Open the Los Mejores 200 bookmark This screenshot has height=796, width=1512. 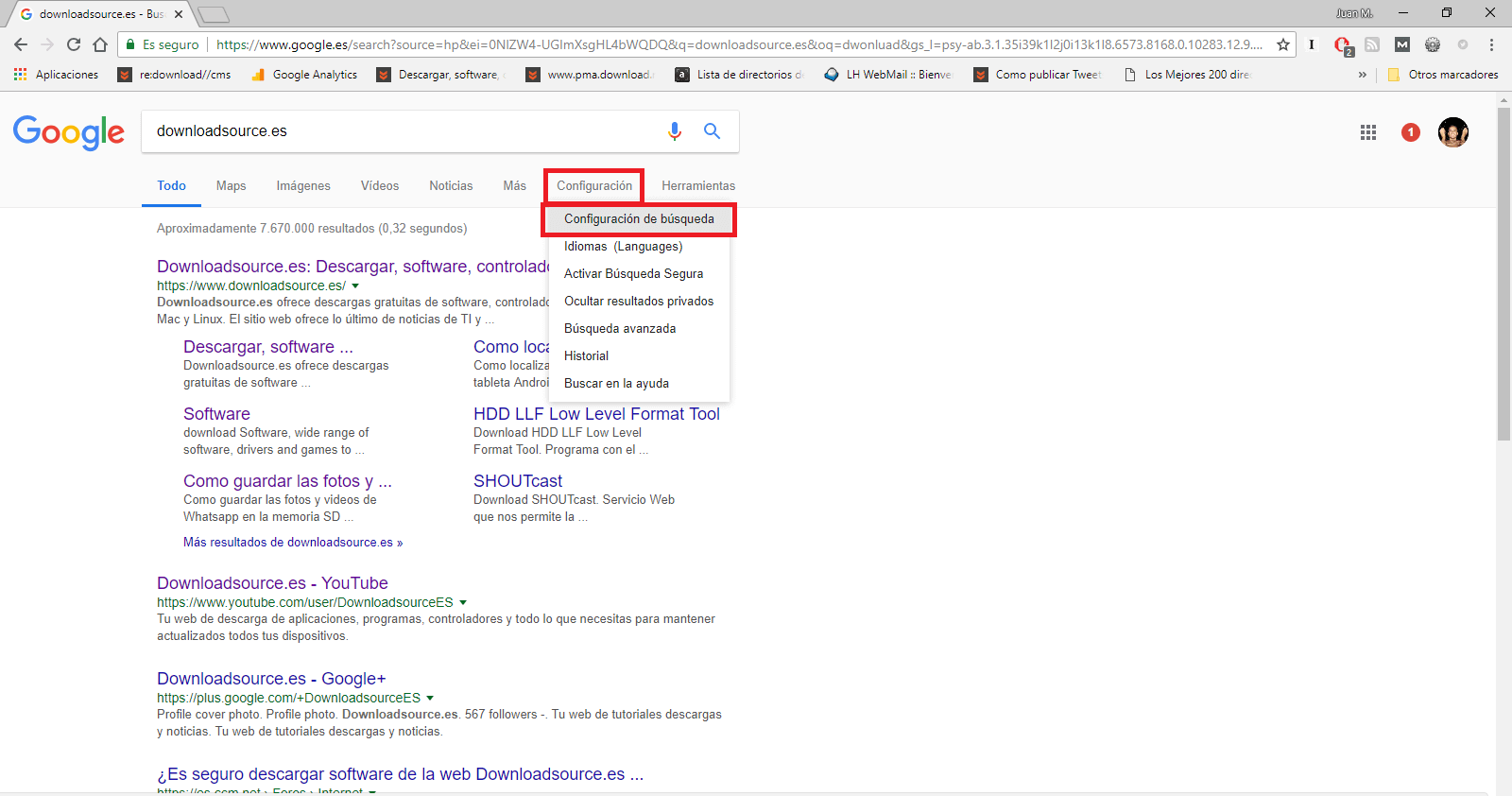pyautogui.click(x=1187, y=75)
